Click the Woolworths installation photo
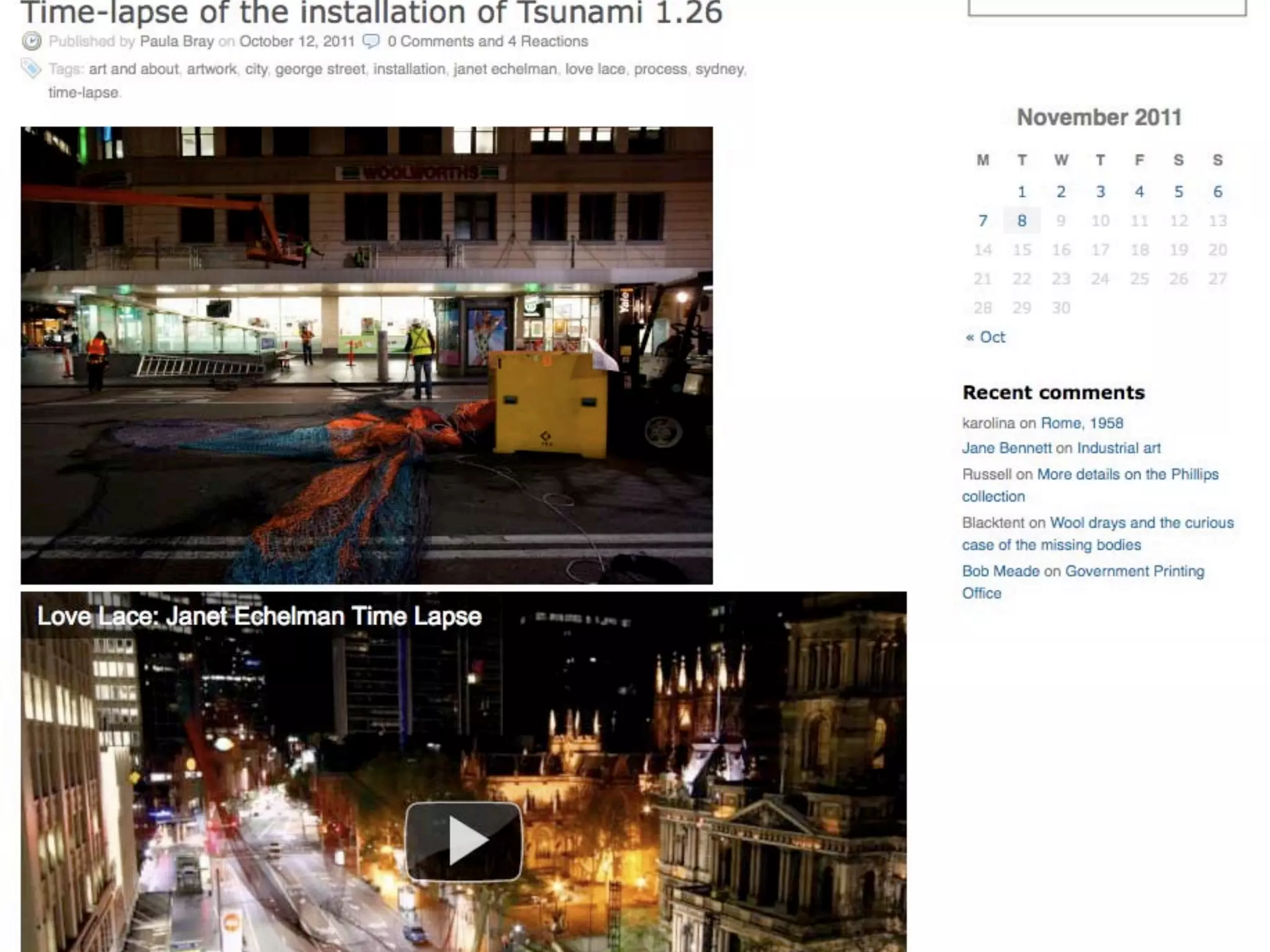1270x952 pixels. (366, 355)
